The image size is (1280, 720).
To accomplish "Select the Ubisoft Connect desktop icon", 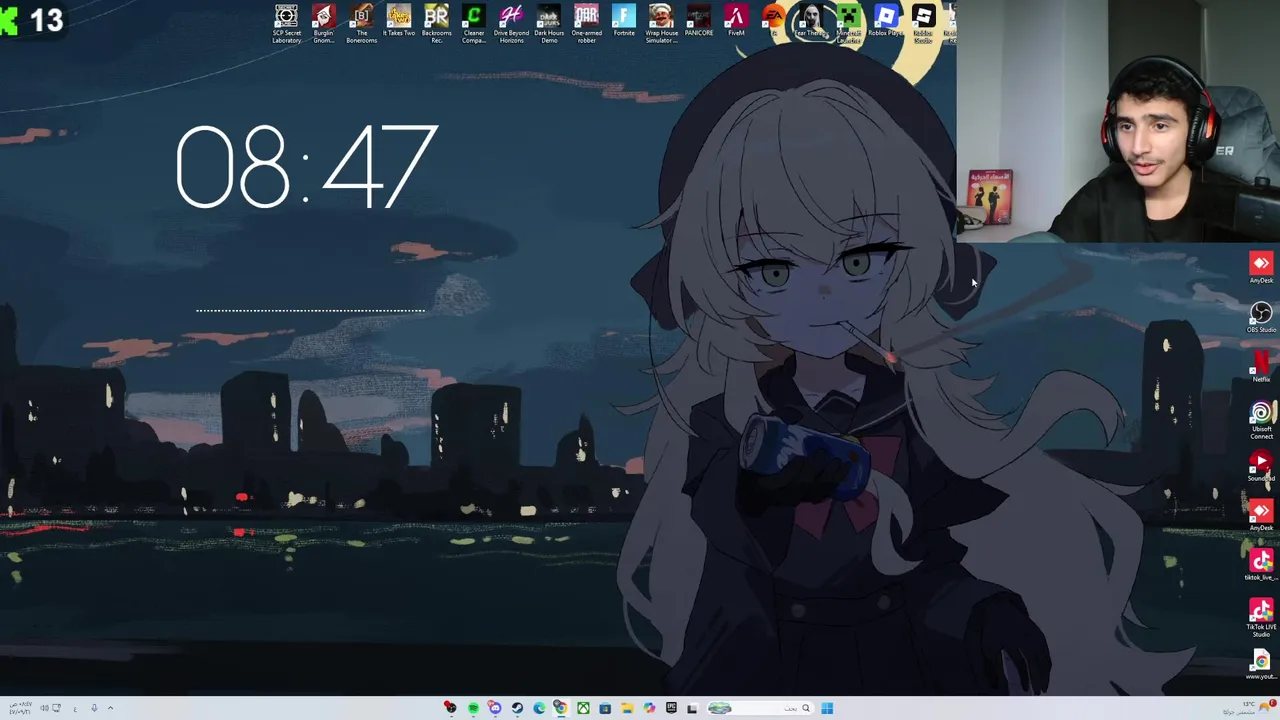I will click(1261, 421).
